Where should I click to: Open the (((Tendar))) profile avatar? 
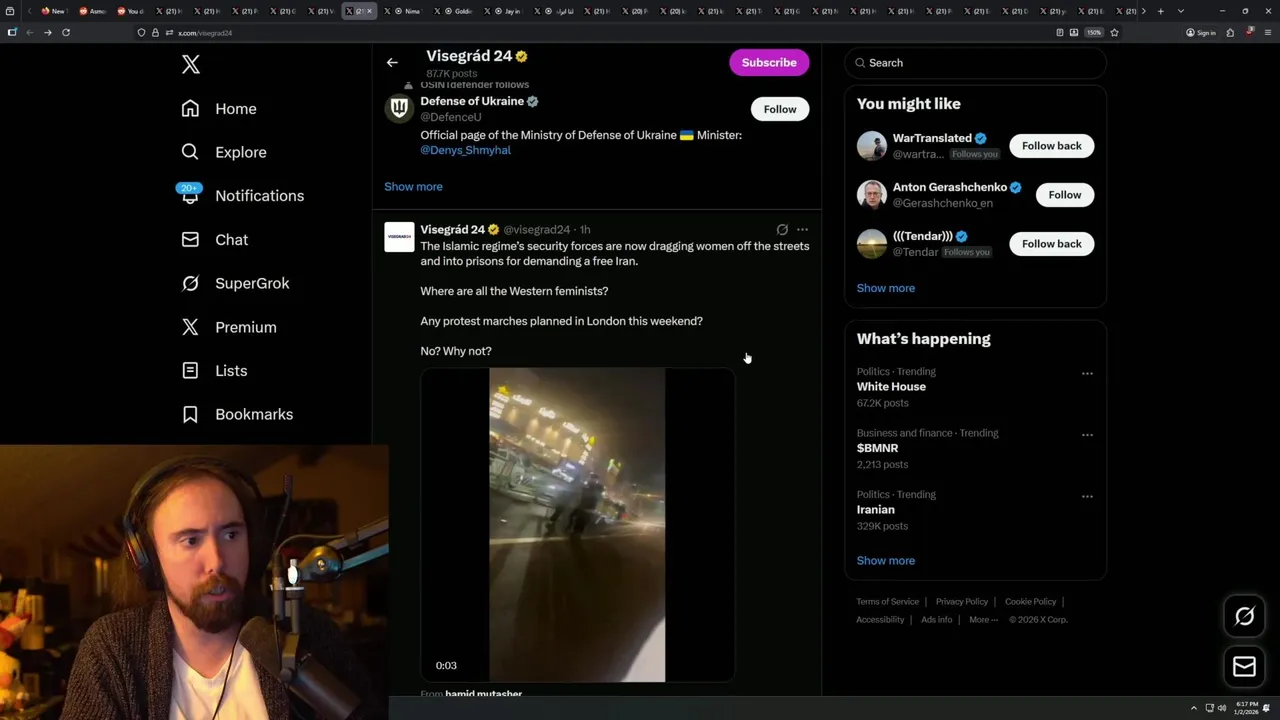(x=872, y=244)
